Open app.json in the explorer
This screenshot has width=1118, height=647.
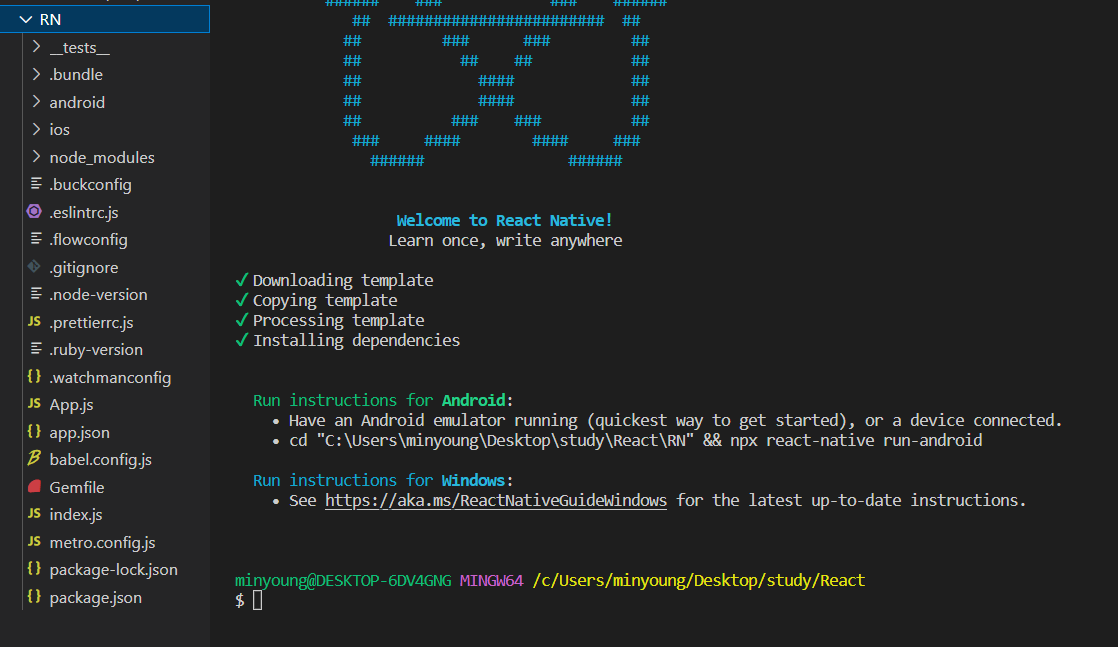coord(79,432)
